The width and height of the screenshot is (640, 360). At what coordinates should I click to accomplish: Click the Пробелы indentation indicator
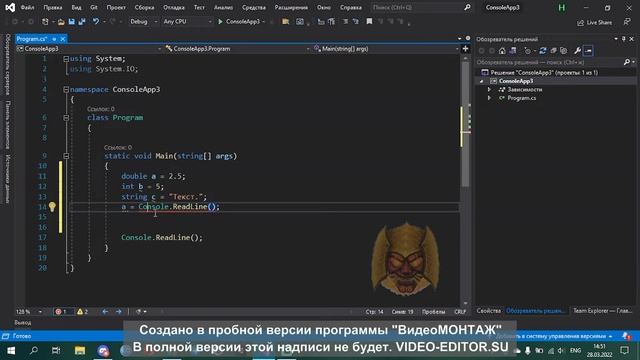pos(433,312)
